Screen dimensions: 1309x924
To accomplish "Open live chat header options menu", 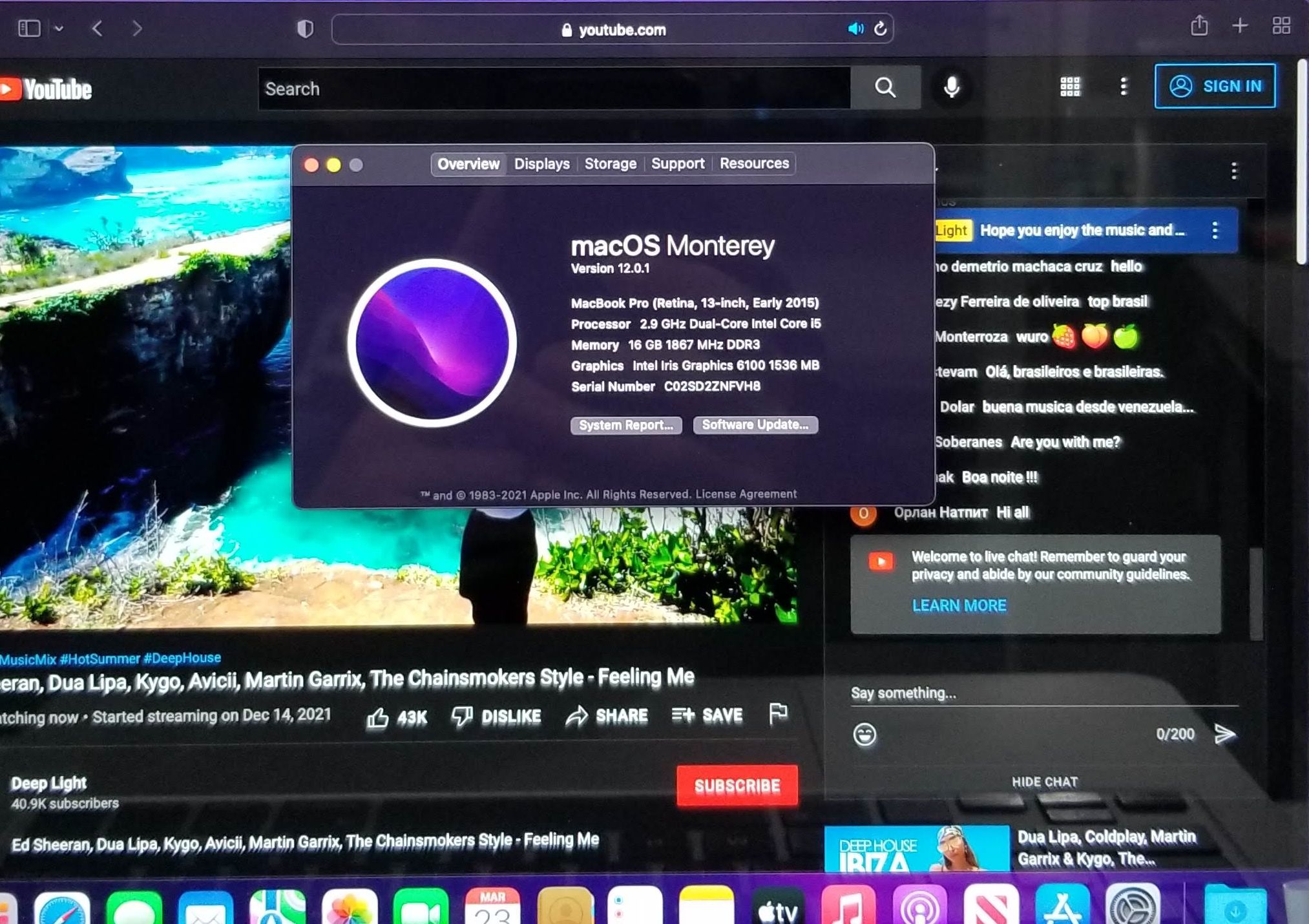I will point(1234,171).
